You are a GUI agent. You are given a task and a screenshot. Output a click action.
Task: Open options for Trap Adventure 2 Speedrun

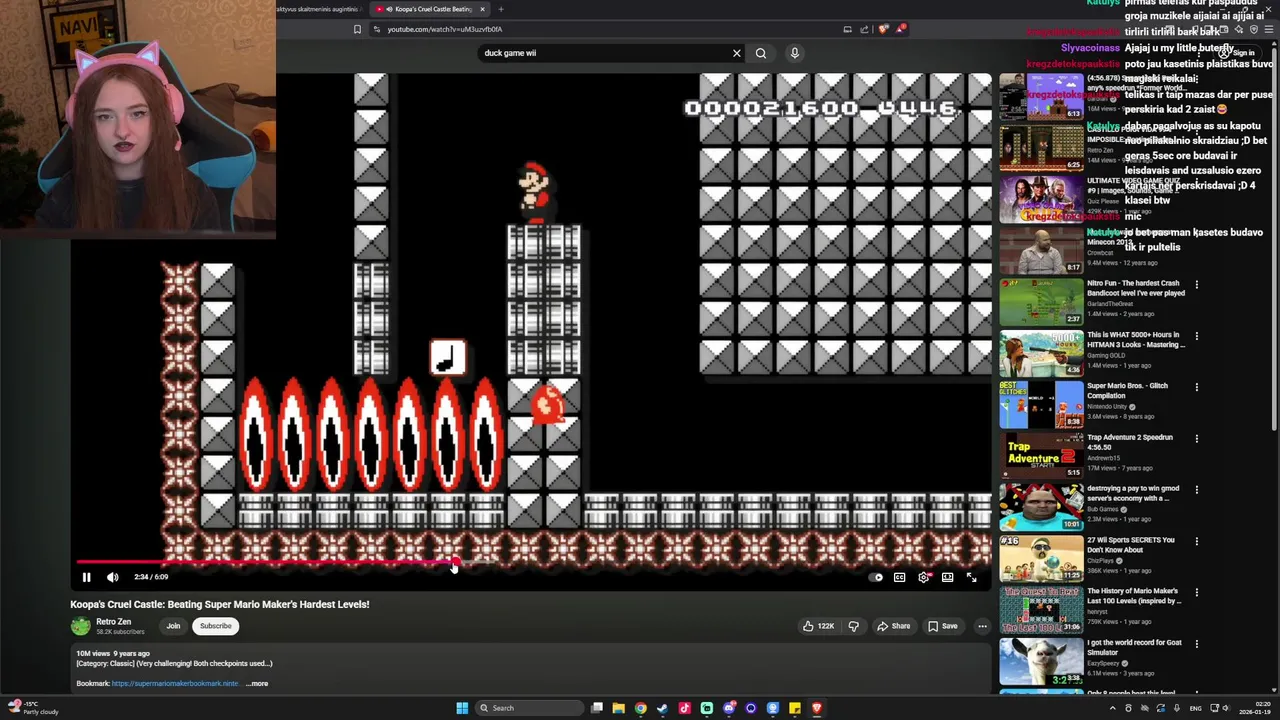click(x=1196, y=438)
